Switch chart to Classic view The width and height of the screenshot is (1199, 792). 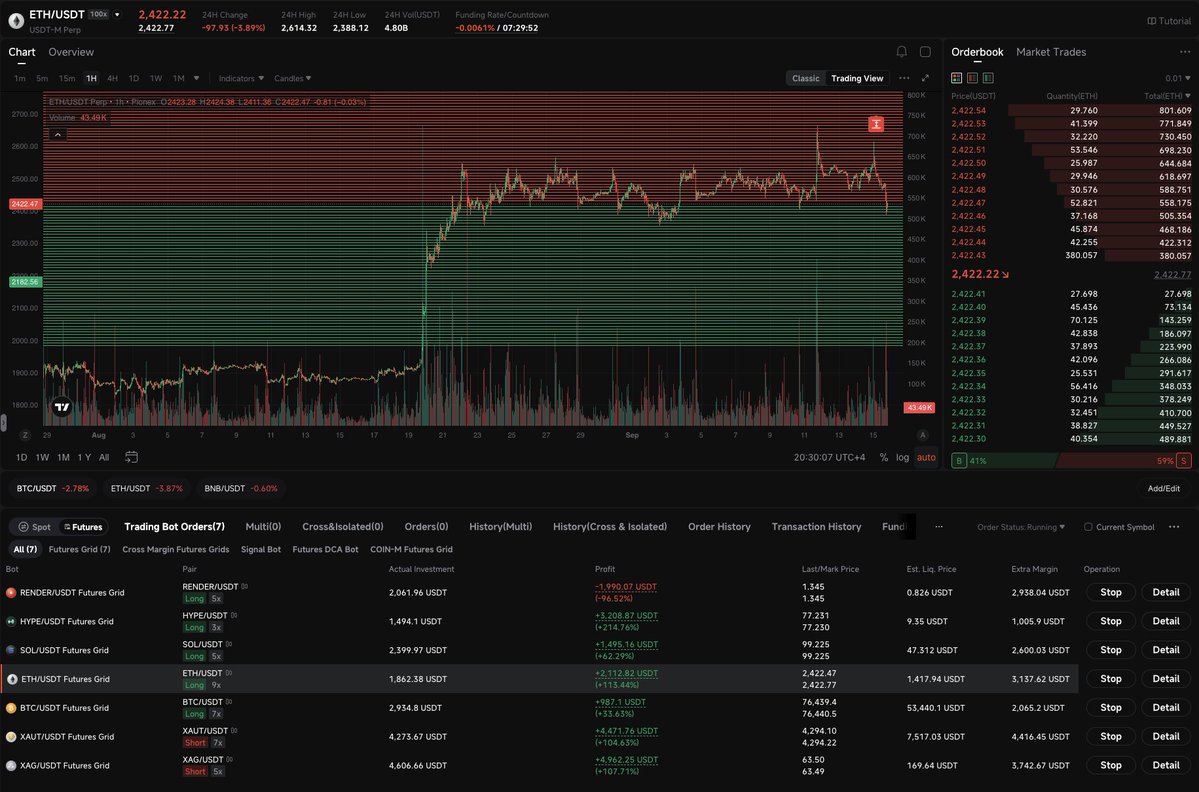point(805,78)
